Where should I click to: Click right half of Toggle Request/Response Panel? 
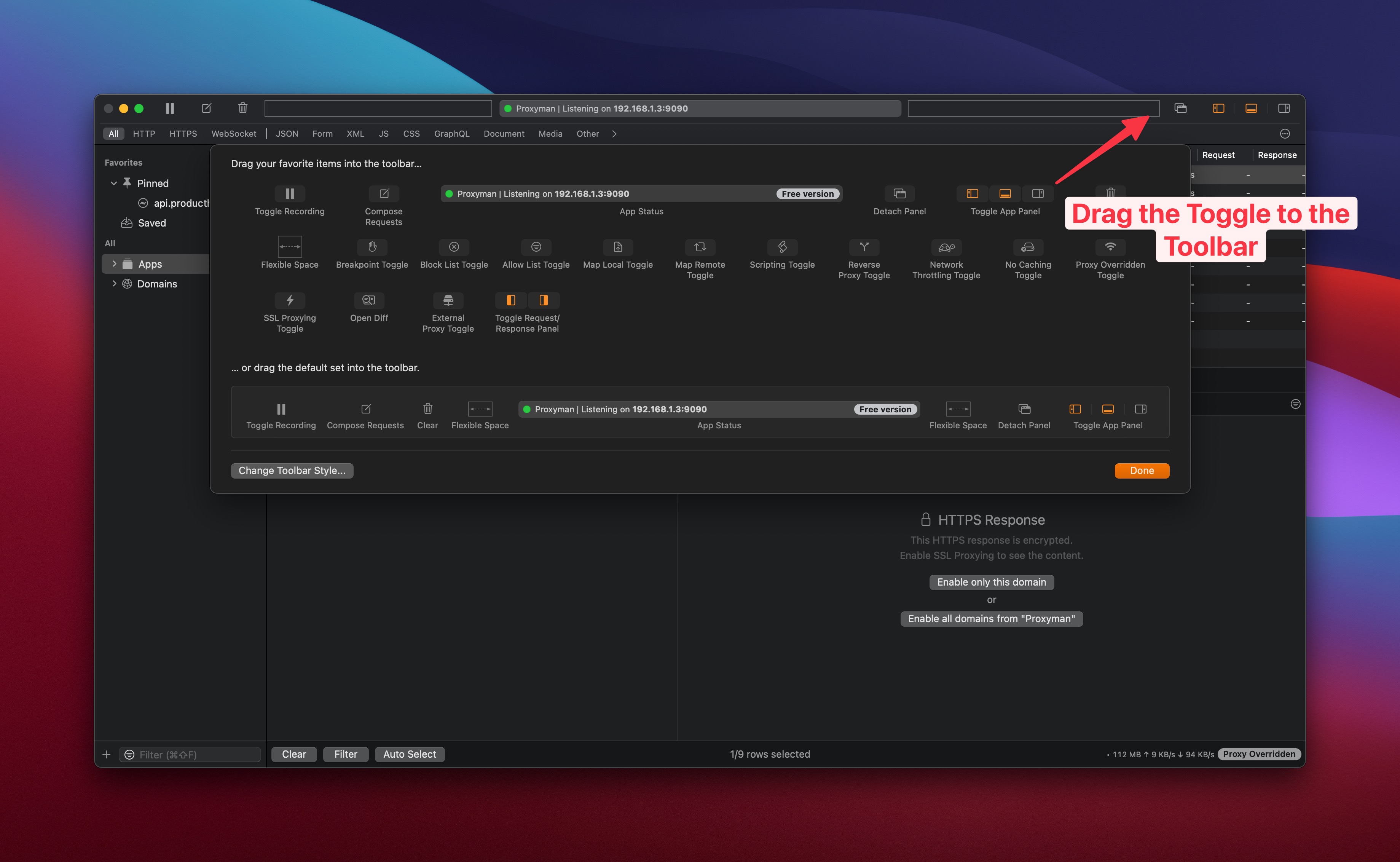click(544, 300)
